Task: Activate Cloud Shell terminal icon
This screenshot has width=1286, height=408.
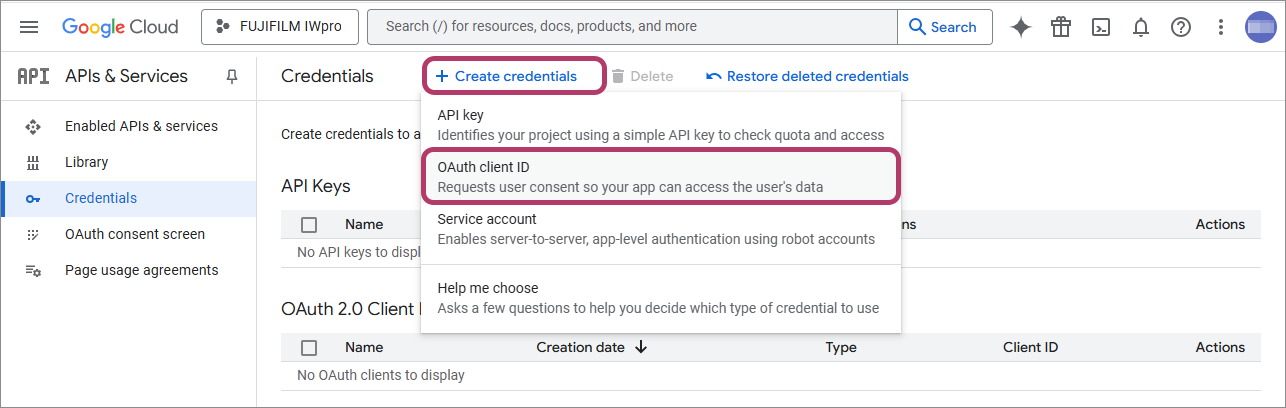Action: (1101, 27)
